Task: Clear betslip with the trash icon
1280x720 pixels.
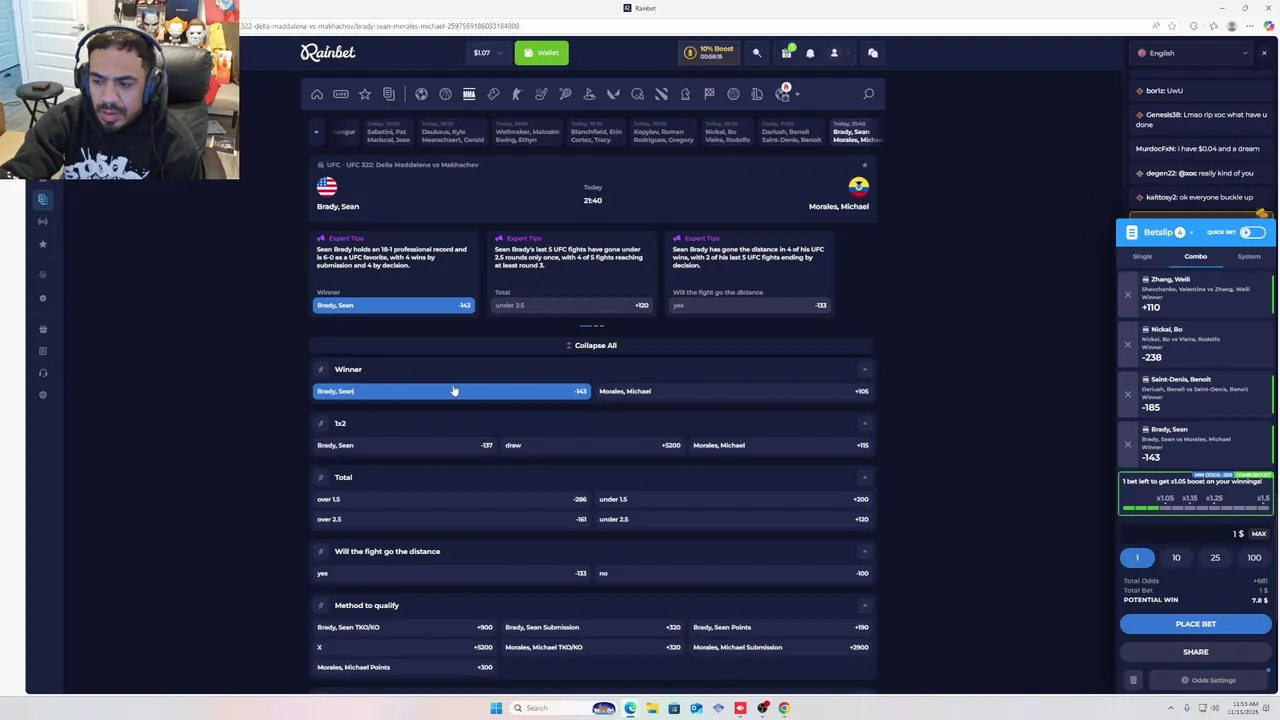Action: [1133, 680]
